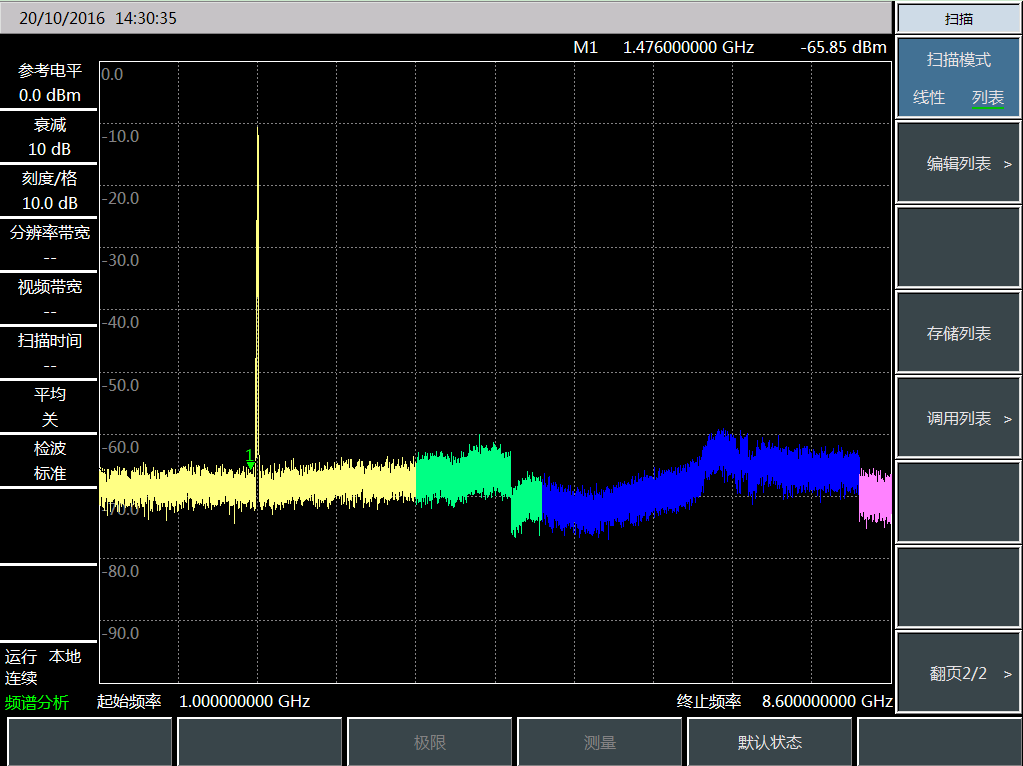
Task: Select the 分辨率带宽 setting
Action: [49, 245]
